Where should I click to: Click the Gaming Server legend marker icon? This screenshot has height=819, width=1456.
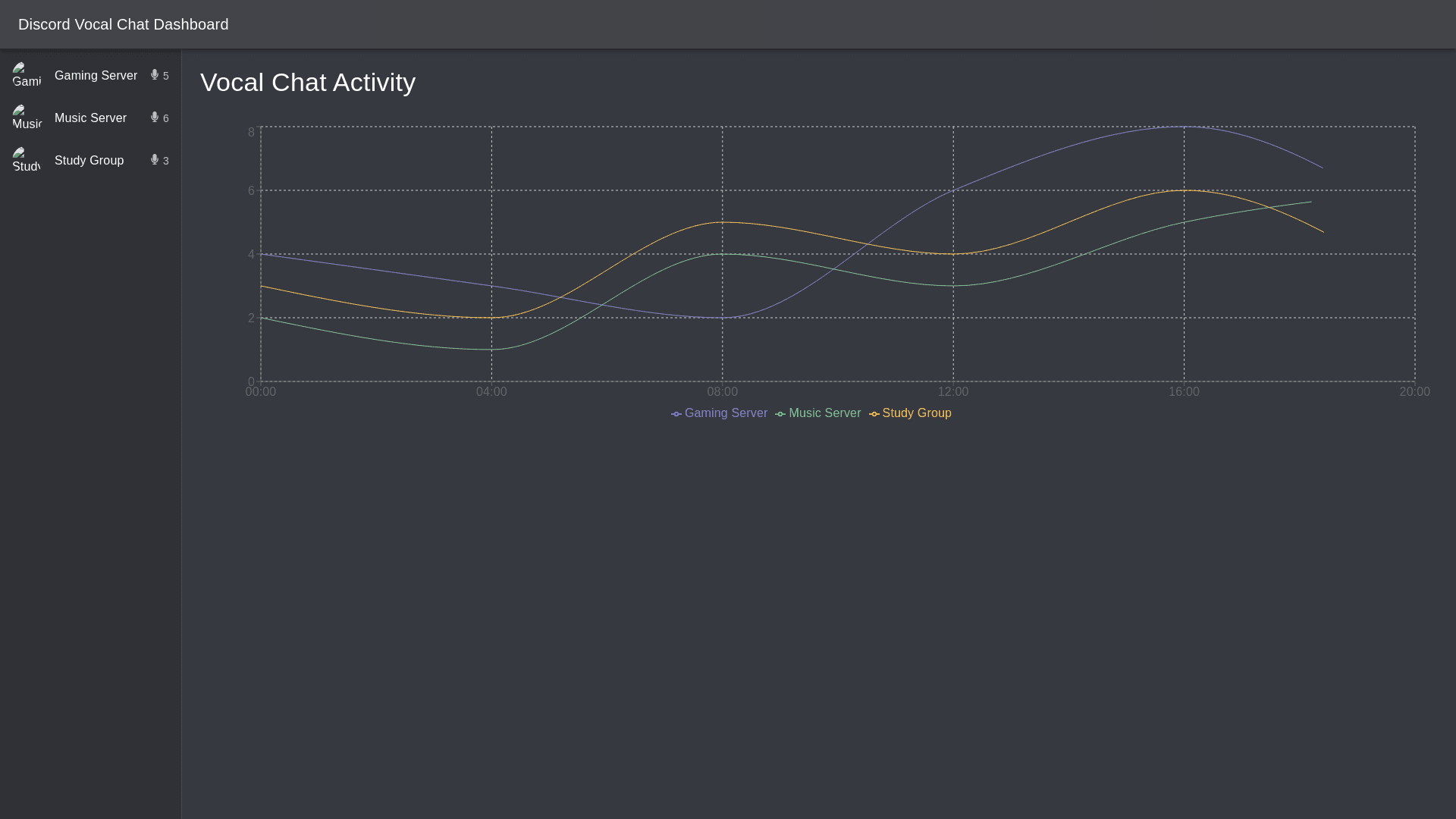(676, 414)
